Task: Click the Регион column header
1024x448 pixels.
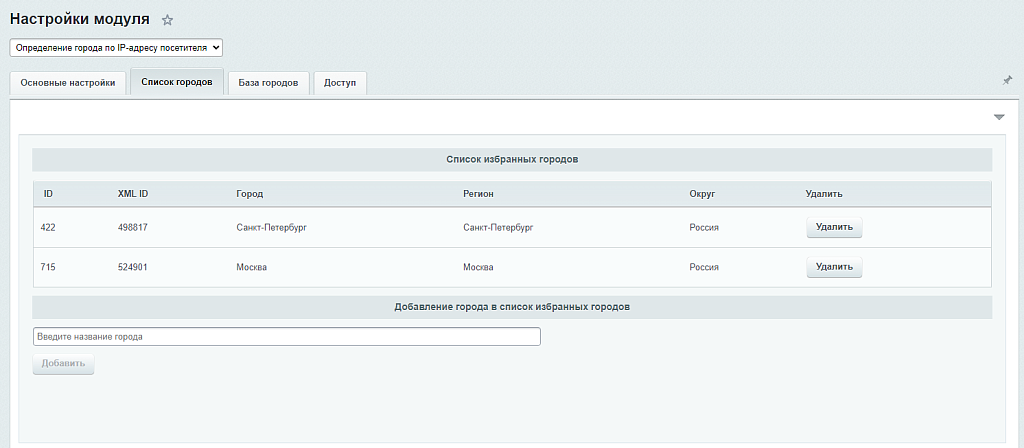Action: pos(479,193)
